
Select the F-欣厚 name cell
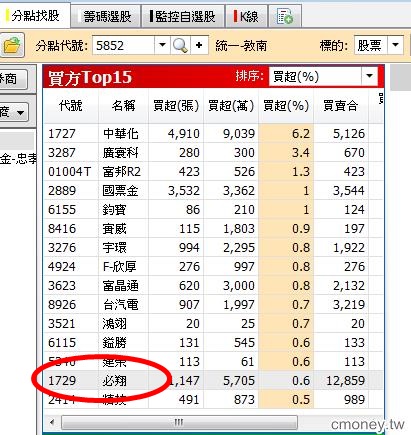119,267
